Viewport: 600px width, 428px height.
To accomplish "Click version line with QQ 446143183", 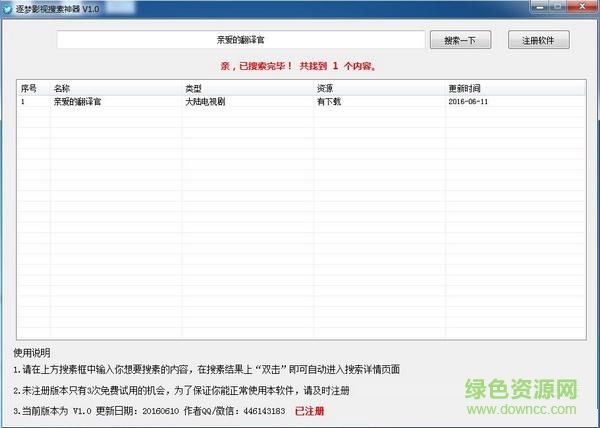I will [x=149, y=411].
